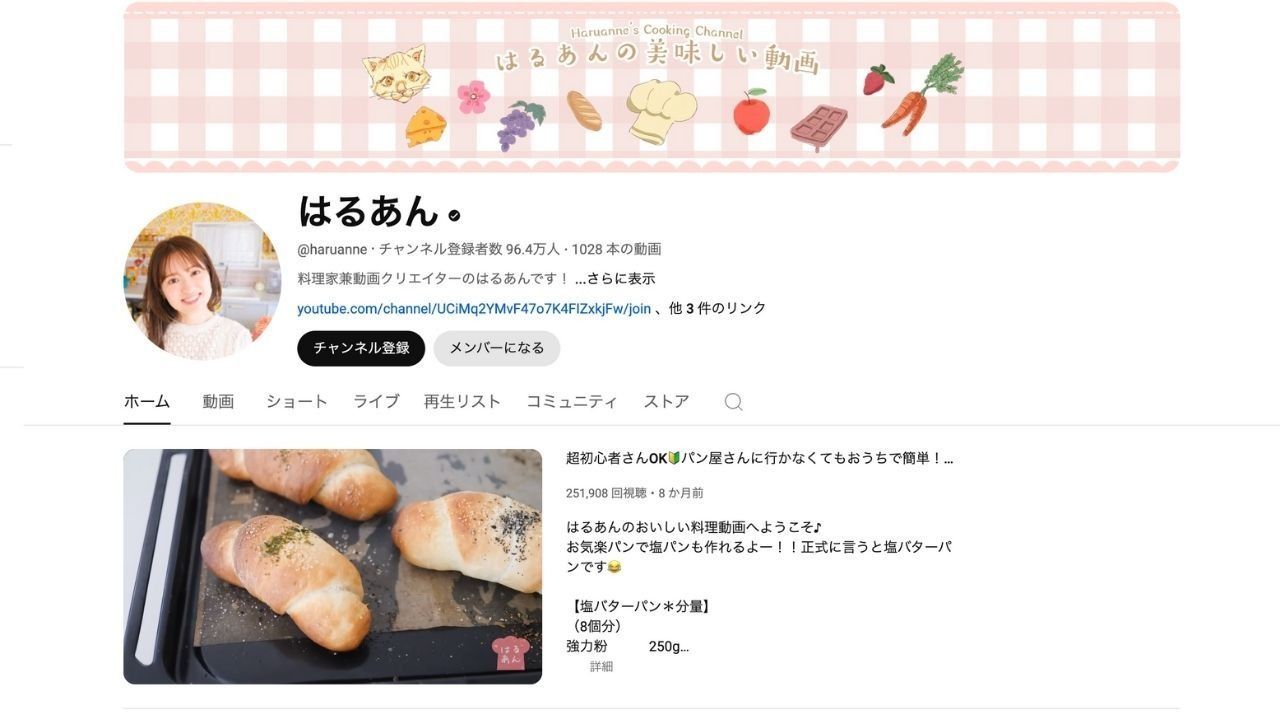The image size is (1280, 720).
Task: Click the はるあん watermark logo on thumbnail
Action: (x=510, y=653)
